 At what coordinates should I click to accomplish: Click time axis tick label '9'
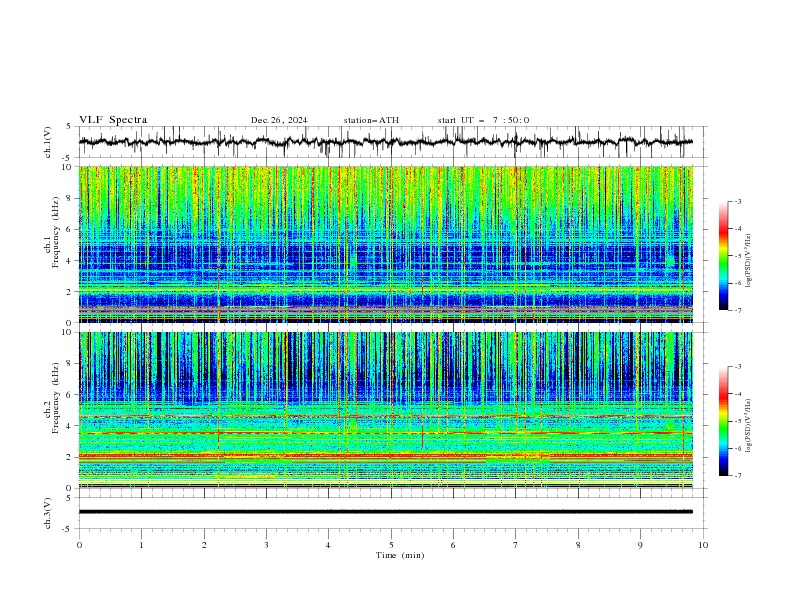point(640,545)
